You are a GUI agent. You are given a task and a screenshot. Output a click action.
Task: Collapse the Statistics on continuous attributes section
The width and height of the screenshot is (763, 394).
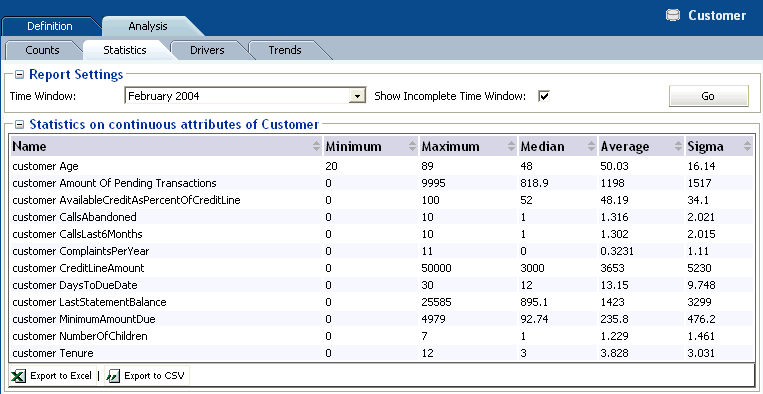pyautogui.click(x=19, y=125)
